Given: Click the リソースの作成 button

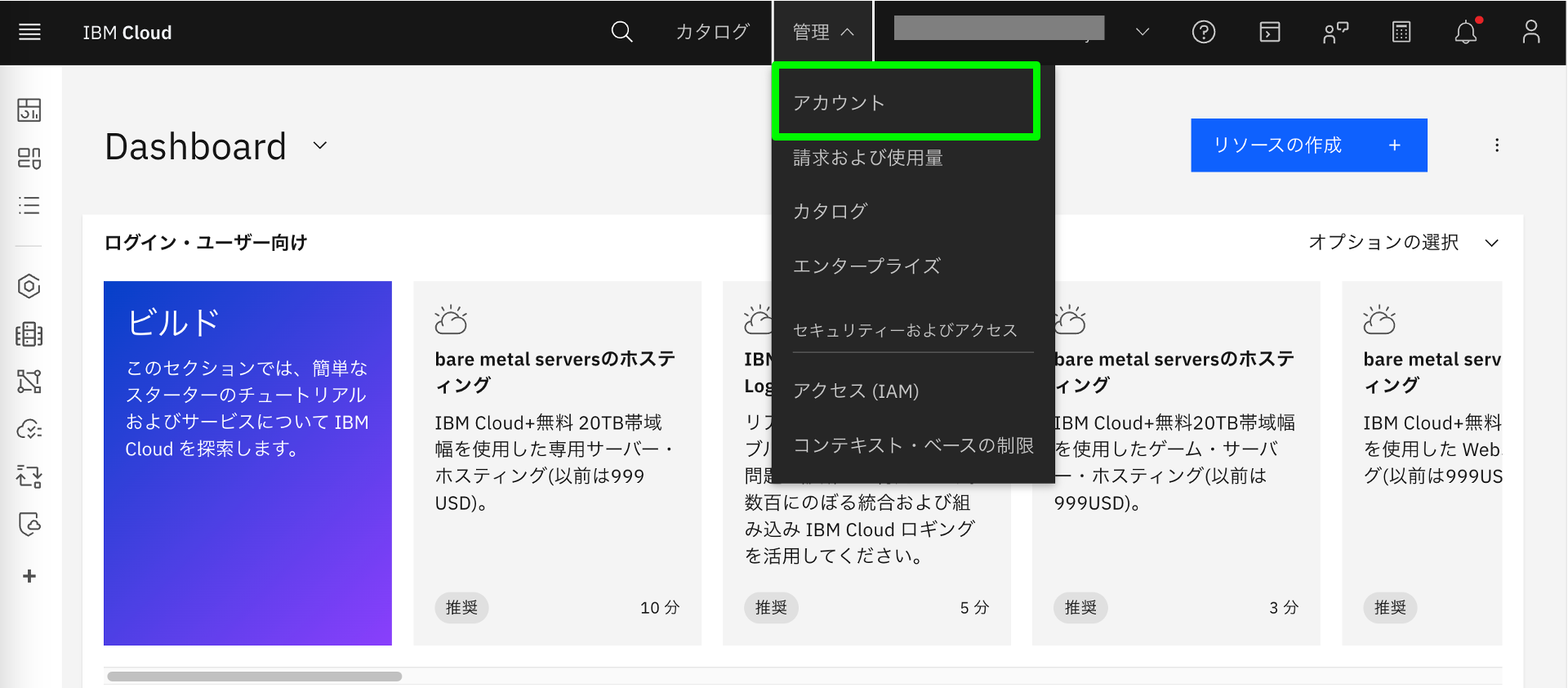Looking at the screenshot, I should [x=1308, y=145].
